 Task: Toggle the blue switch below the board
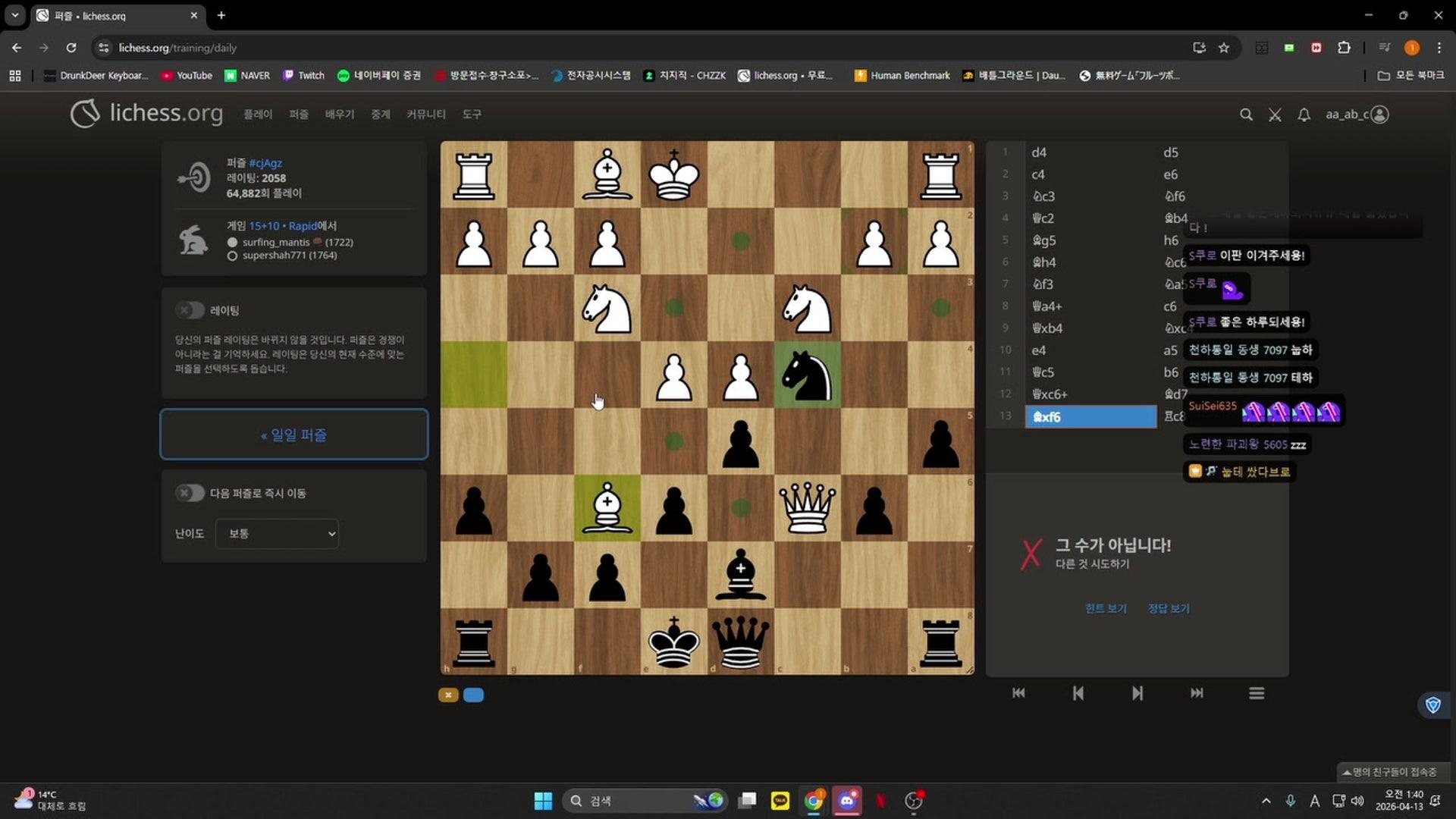pos(473,695)
